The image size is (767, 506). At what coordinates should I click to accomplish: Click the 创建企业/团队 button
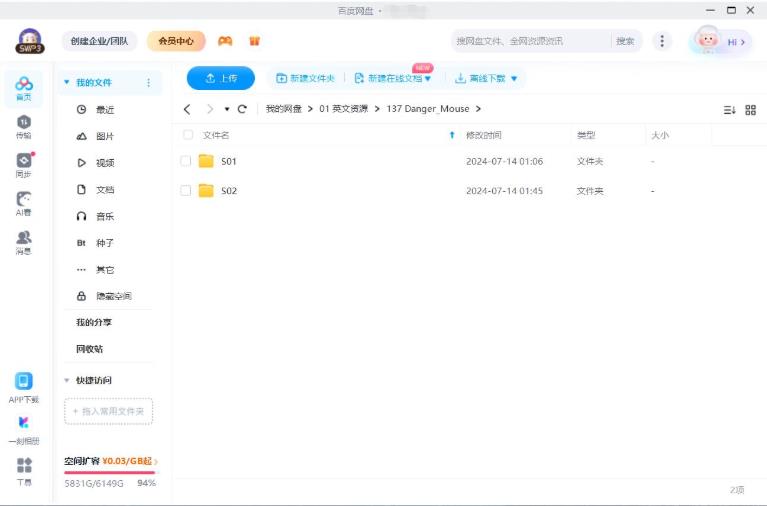point(99,41)
